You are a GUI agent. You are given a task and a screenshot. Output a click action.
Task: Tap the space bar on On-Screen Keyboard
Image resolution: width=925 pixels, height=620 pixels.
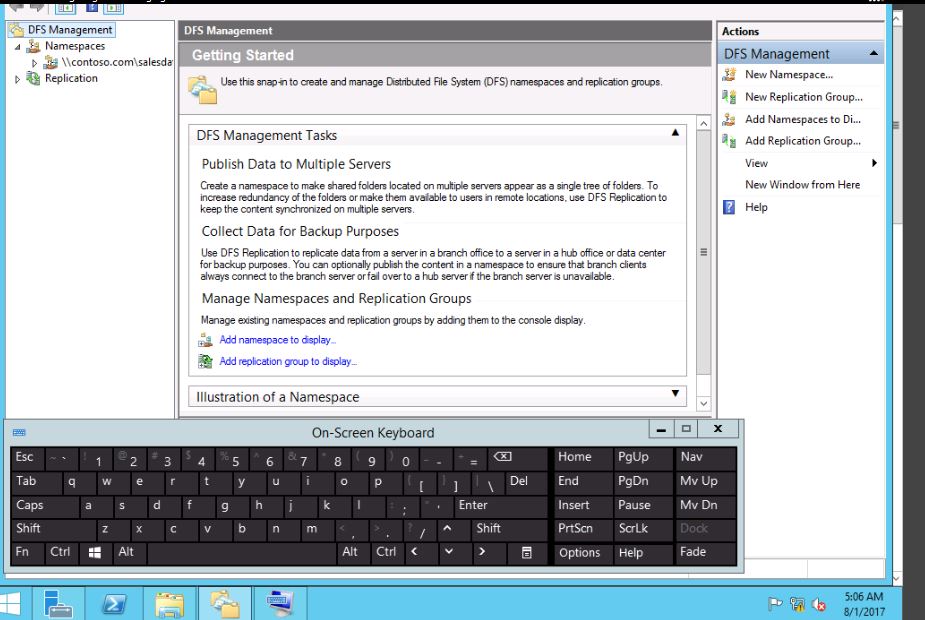coord(241,553)
